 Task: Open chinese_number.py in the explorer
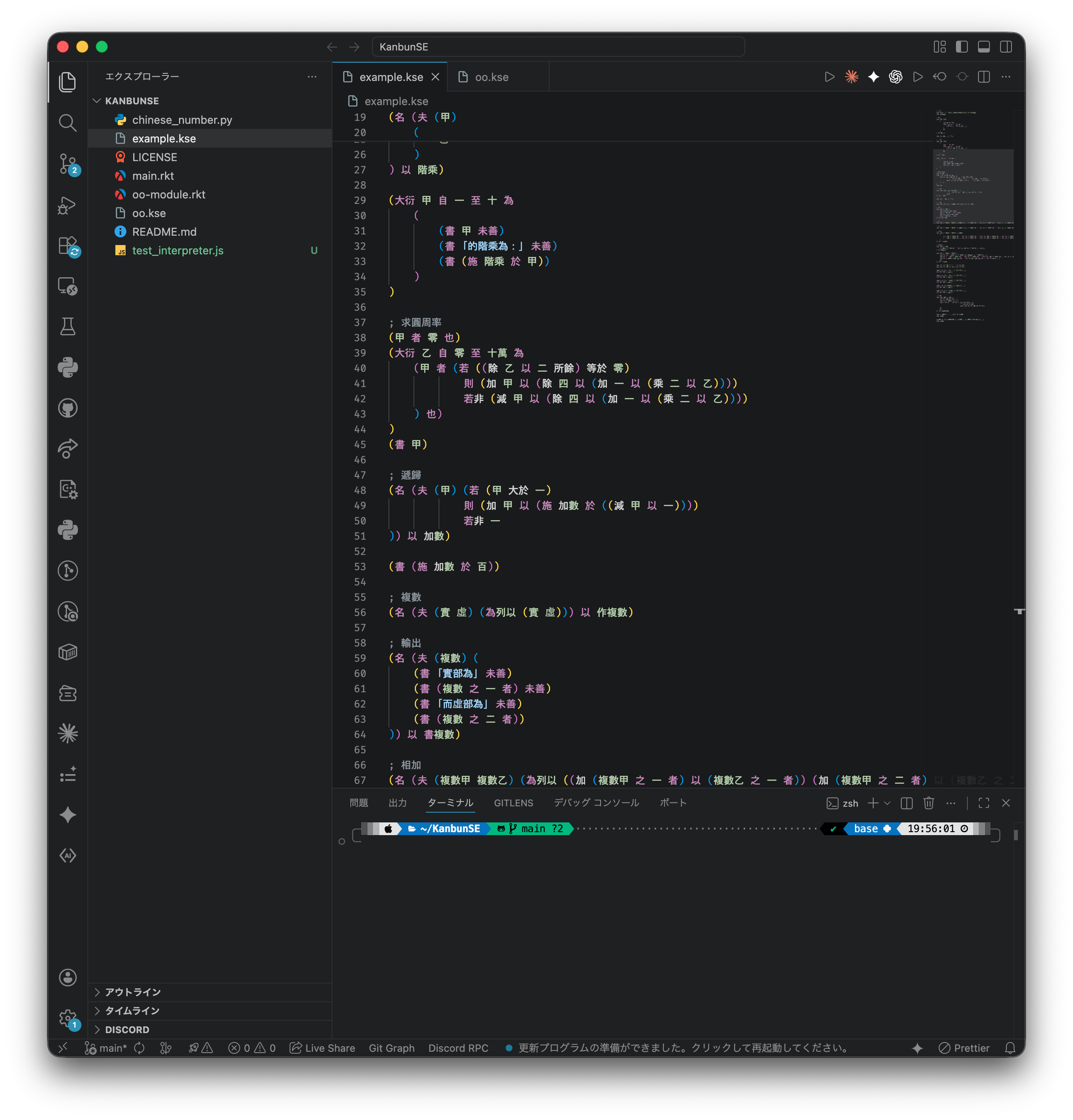[x=210, y=120]
